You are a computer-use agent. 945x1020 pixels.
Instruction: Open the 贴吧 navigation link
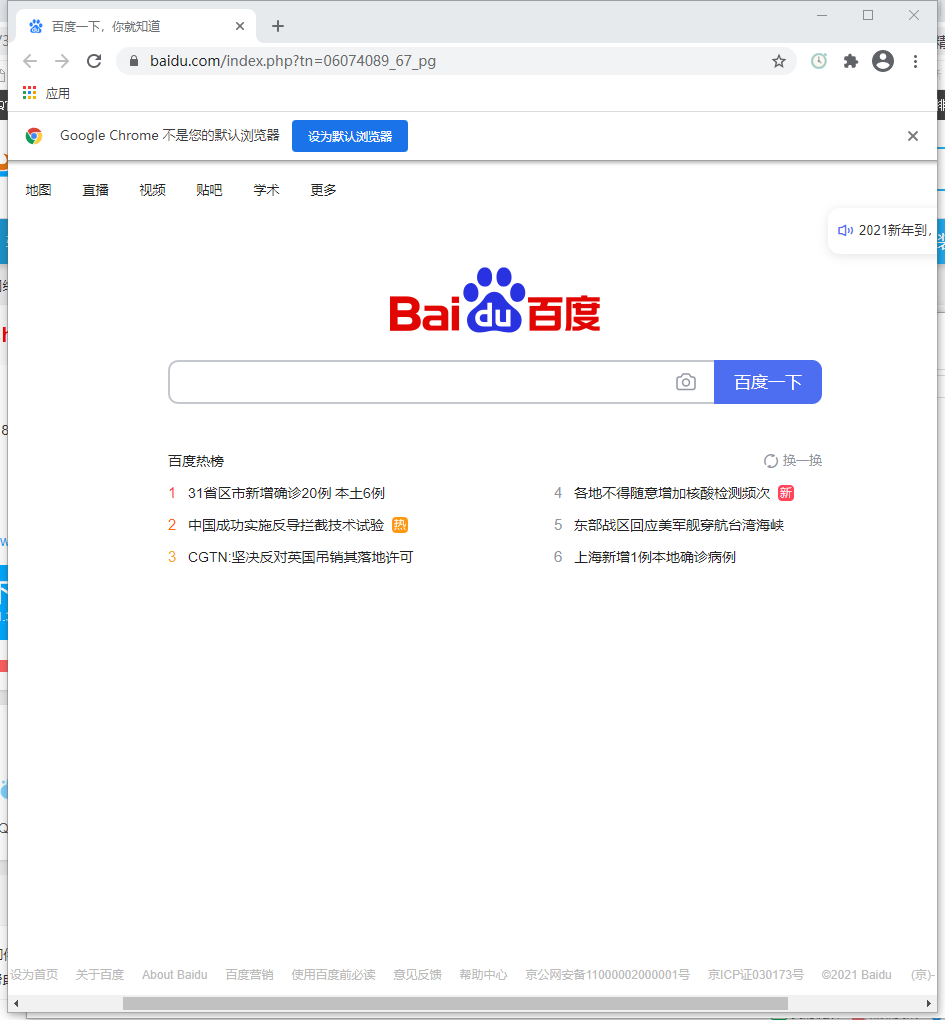(209, 190)
